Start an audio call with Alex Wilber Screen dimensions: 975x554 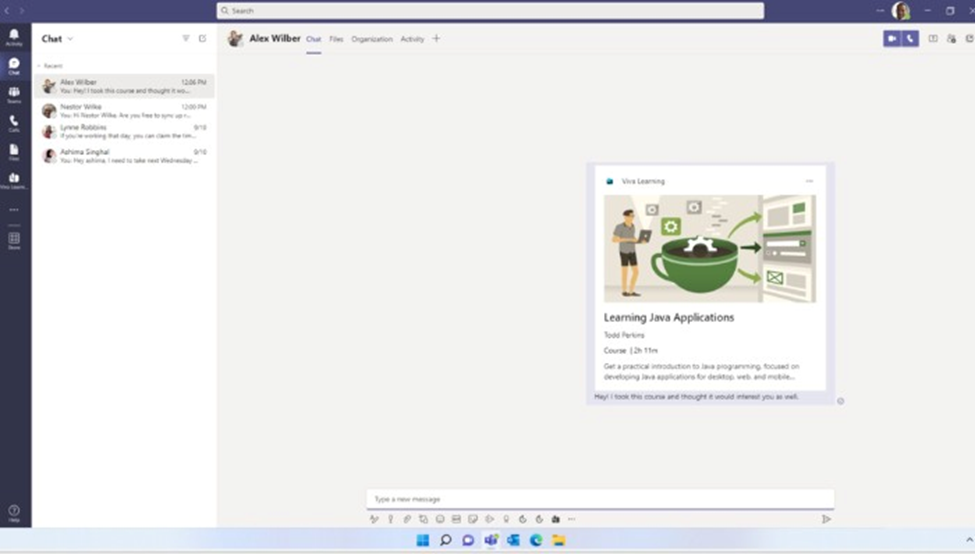pyautogui.click(x=910, y=39)
